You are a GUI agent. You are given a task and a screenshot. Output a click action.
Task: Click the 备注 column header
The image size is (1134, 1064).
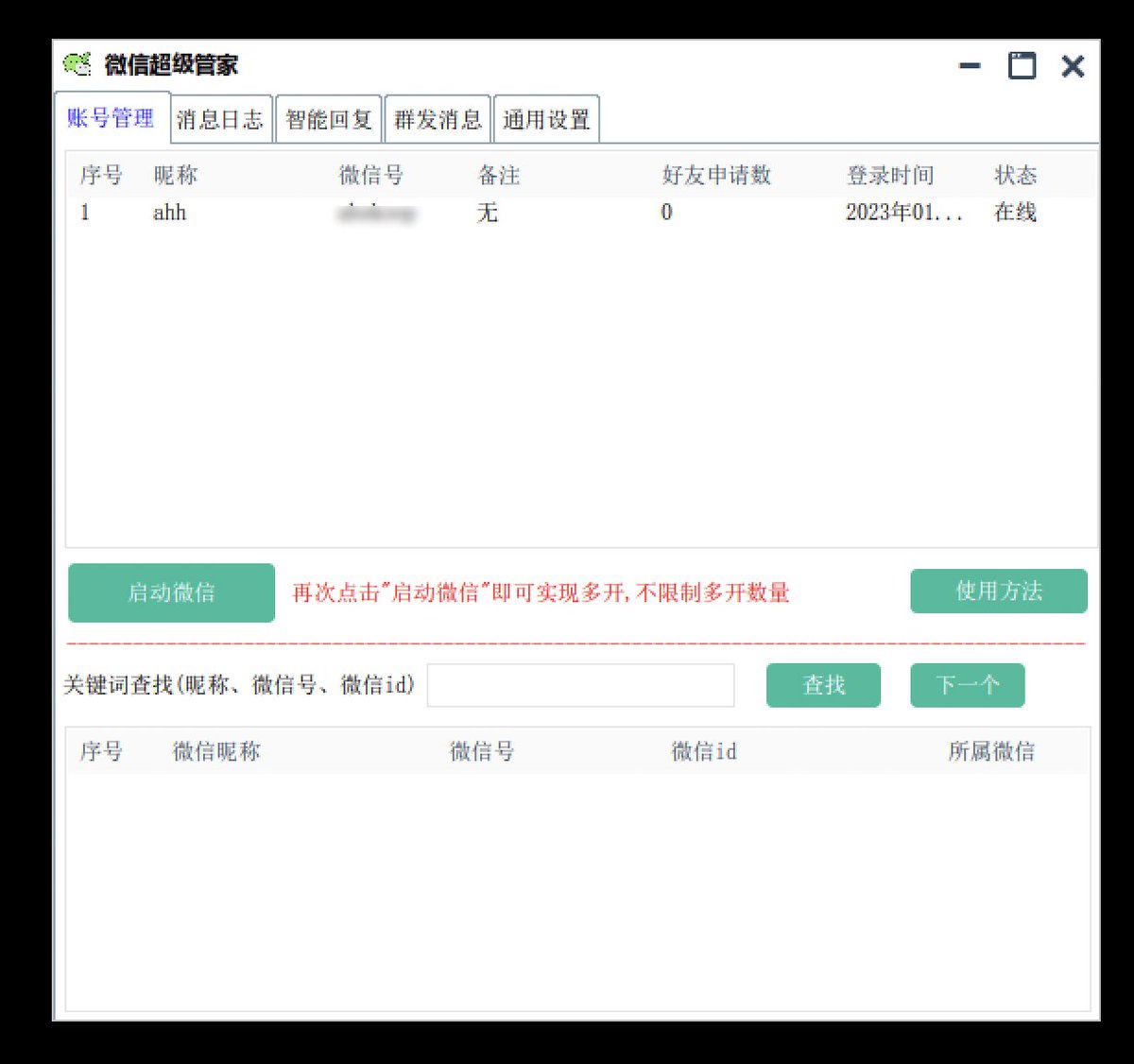click(x=499, y=175)
